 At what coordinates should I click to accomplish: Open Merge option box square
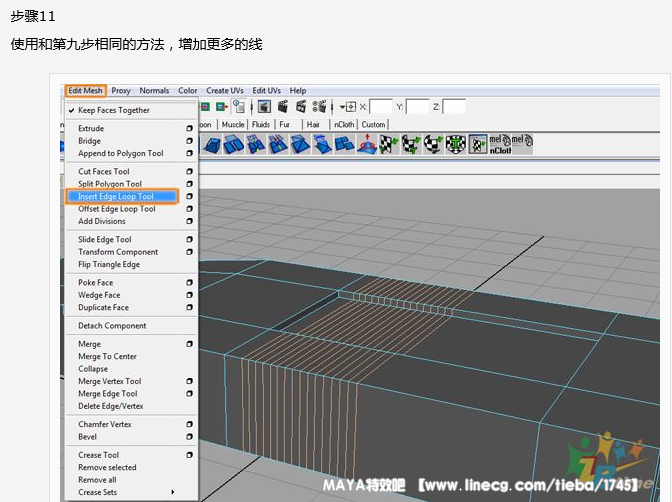pos(189,344)
